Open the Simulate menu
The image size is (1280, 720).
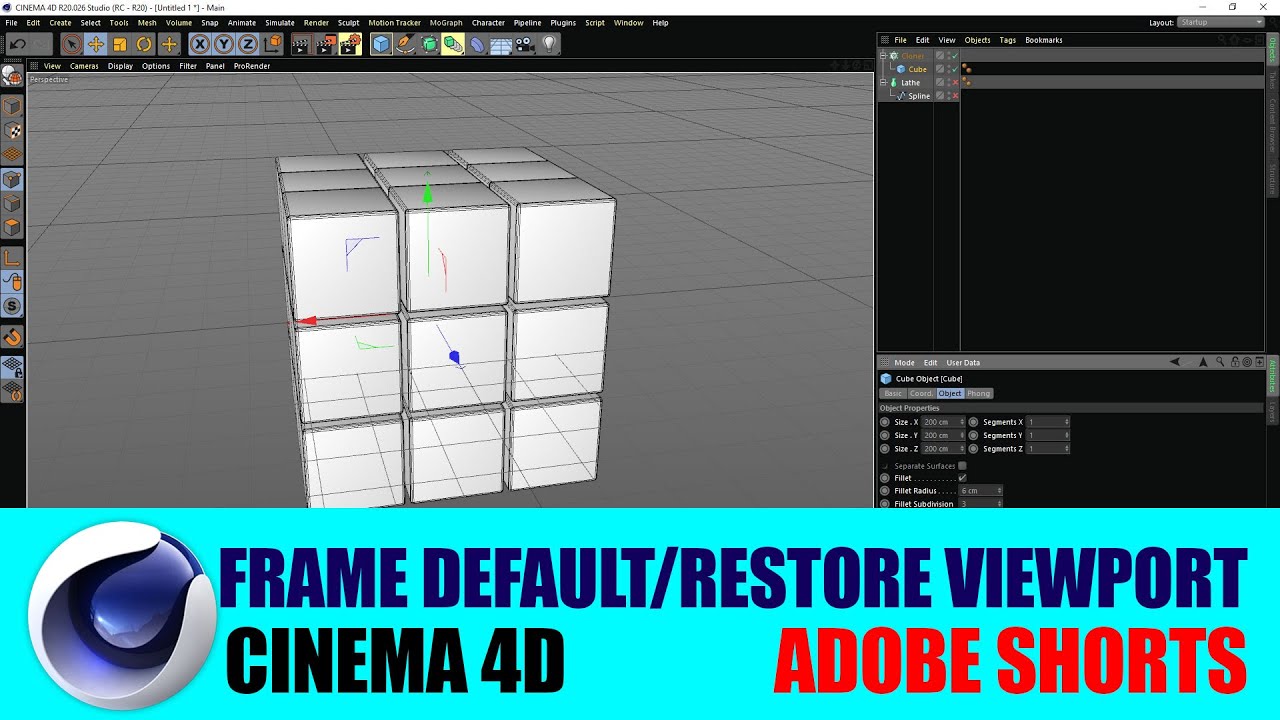[x=279, y=22]
